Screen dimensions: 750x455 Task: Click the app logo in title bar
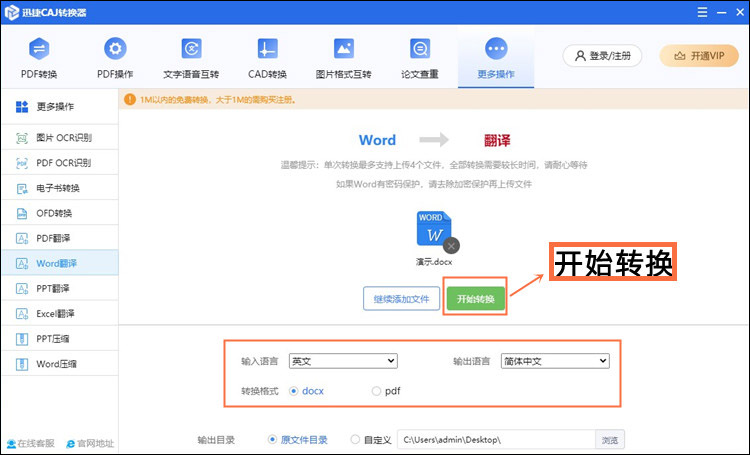[11, 12]
